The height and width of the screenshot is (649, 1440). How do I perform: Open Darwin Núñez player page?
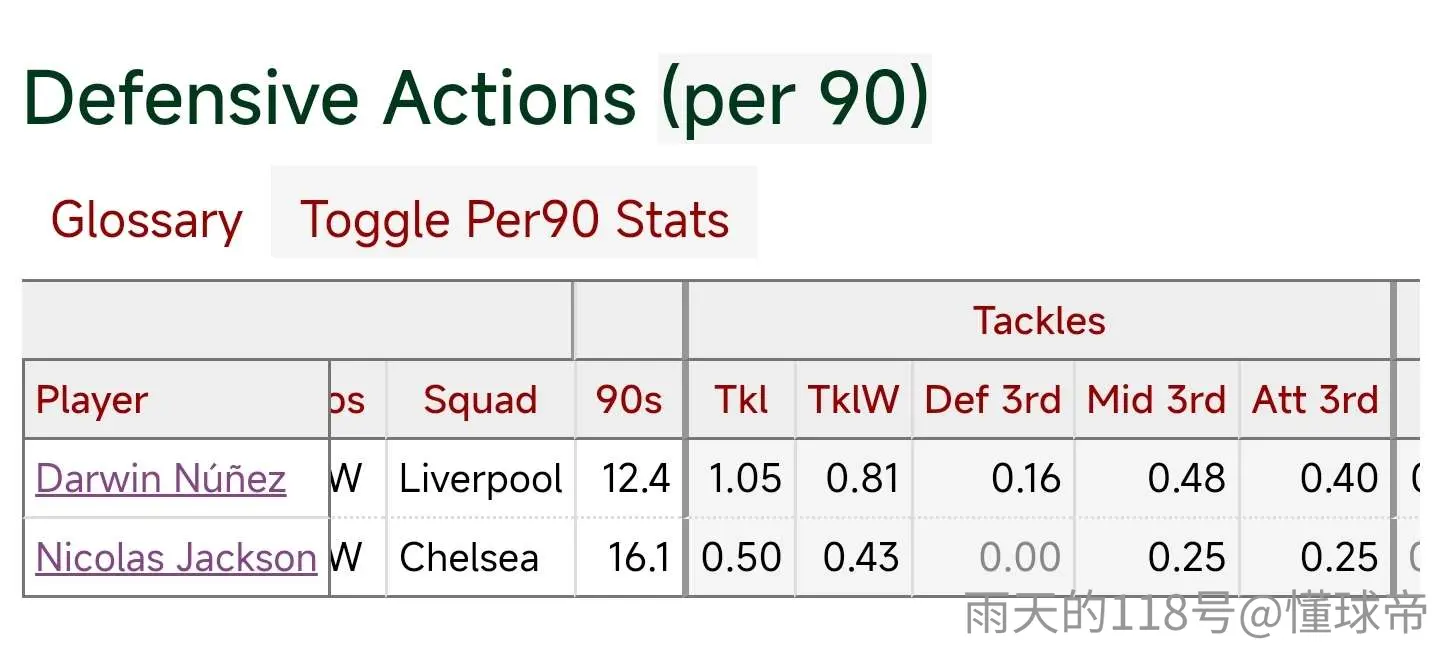pyautogui.click(x=161, y=479)
